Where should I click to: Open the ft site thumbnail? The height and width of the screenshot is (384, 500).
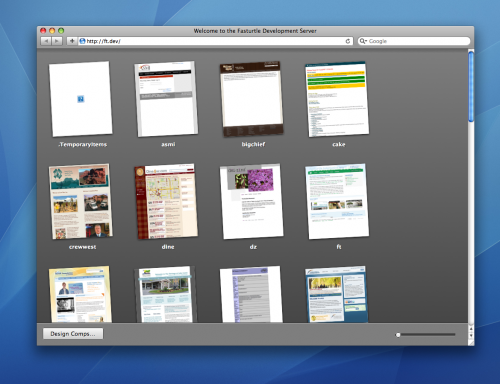337,201
